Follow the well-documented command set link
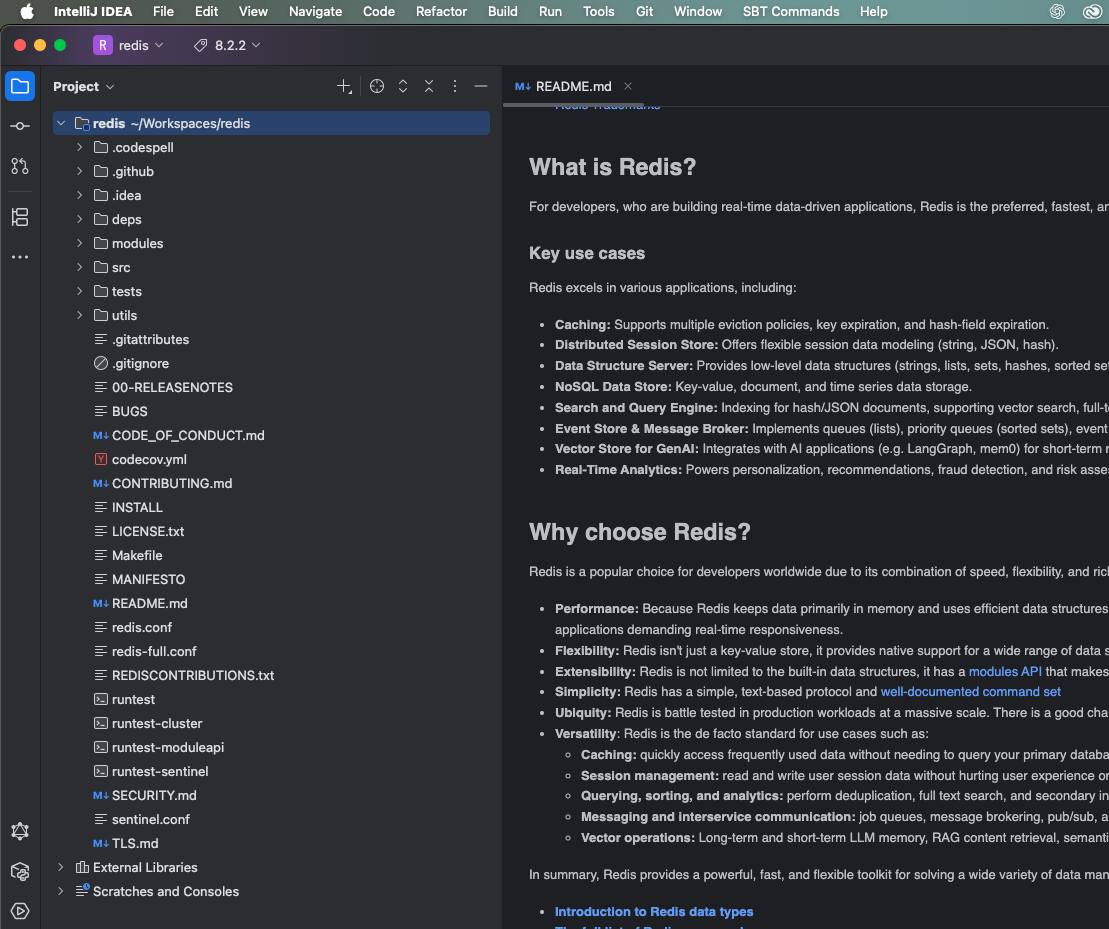 point(970,691)
